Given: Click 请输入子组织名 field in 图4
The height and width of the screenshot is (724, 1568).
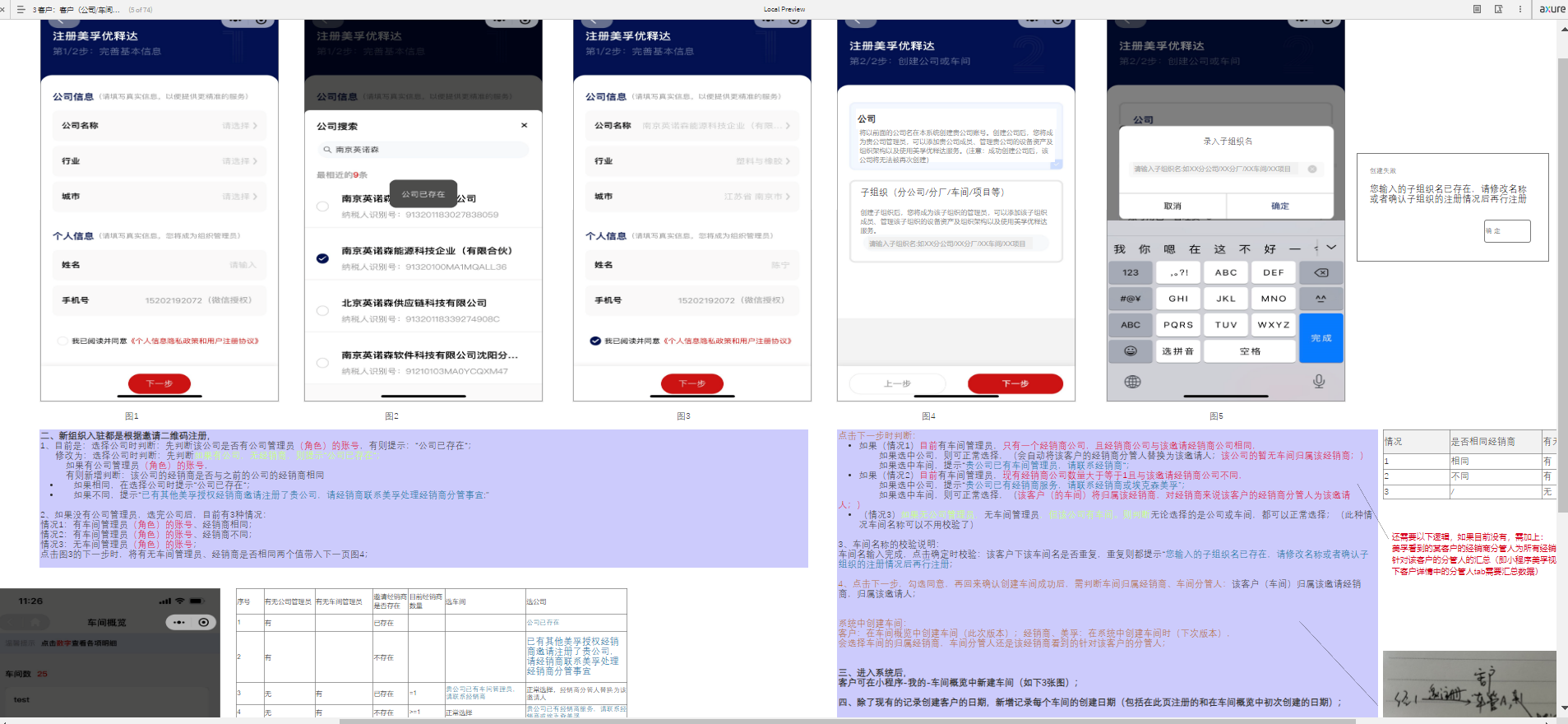Looking at the screenshot, I should (x=956, y=244).
